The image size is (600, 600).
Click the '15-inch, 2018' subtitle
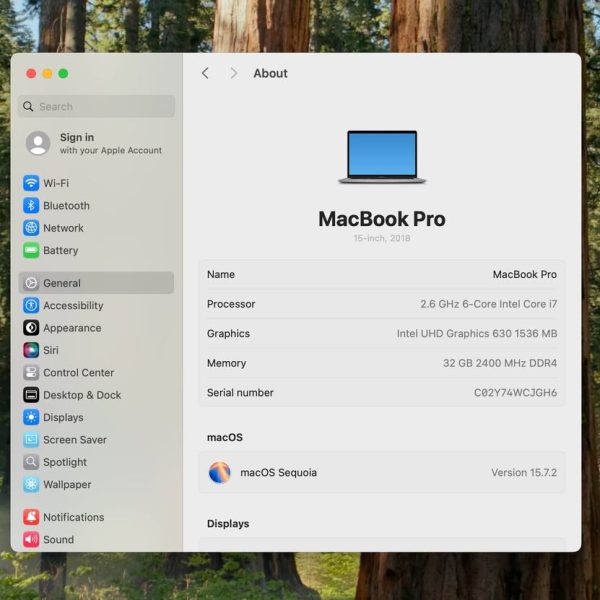pyautogui.click(x=382, y=238)
